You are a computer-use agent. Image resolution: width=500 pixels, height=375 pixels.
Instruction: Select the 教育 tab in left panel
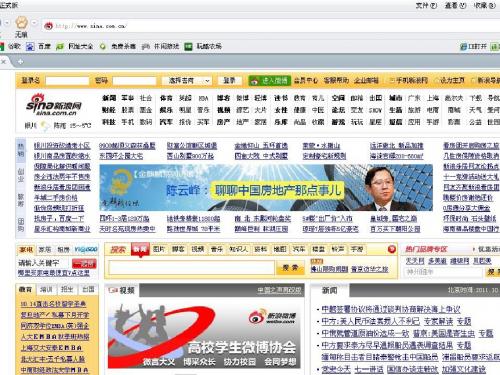pos(26,290)
